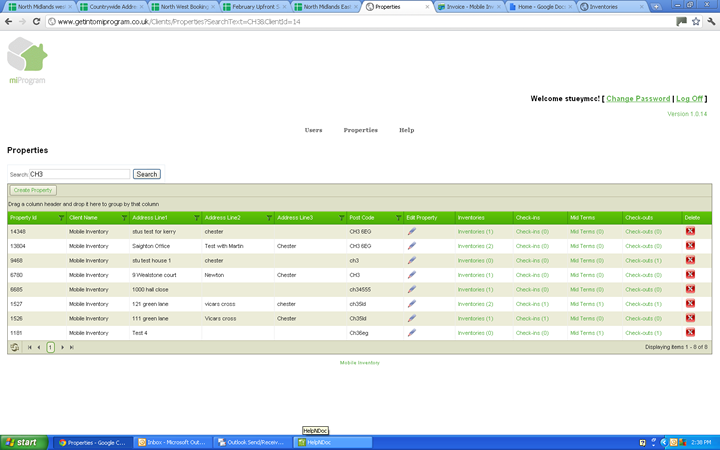The width and height of the screenshot is (720, 450).
Task: Click in the Search text field
Action: (79, 174)
